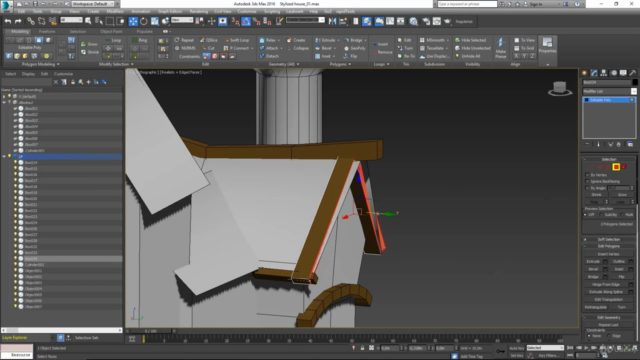
Task: Expand the Modify Selection panel arrow
Action: click(x=132, y=64)
